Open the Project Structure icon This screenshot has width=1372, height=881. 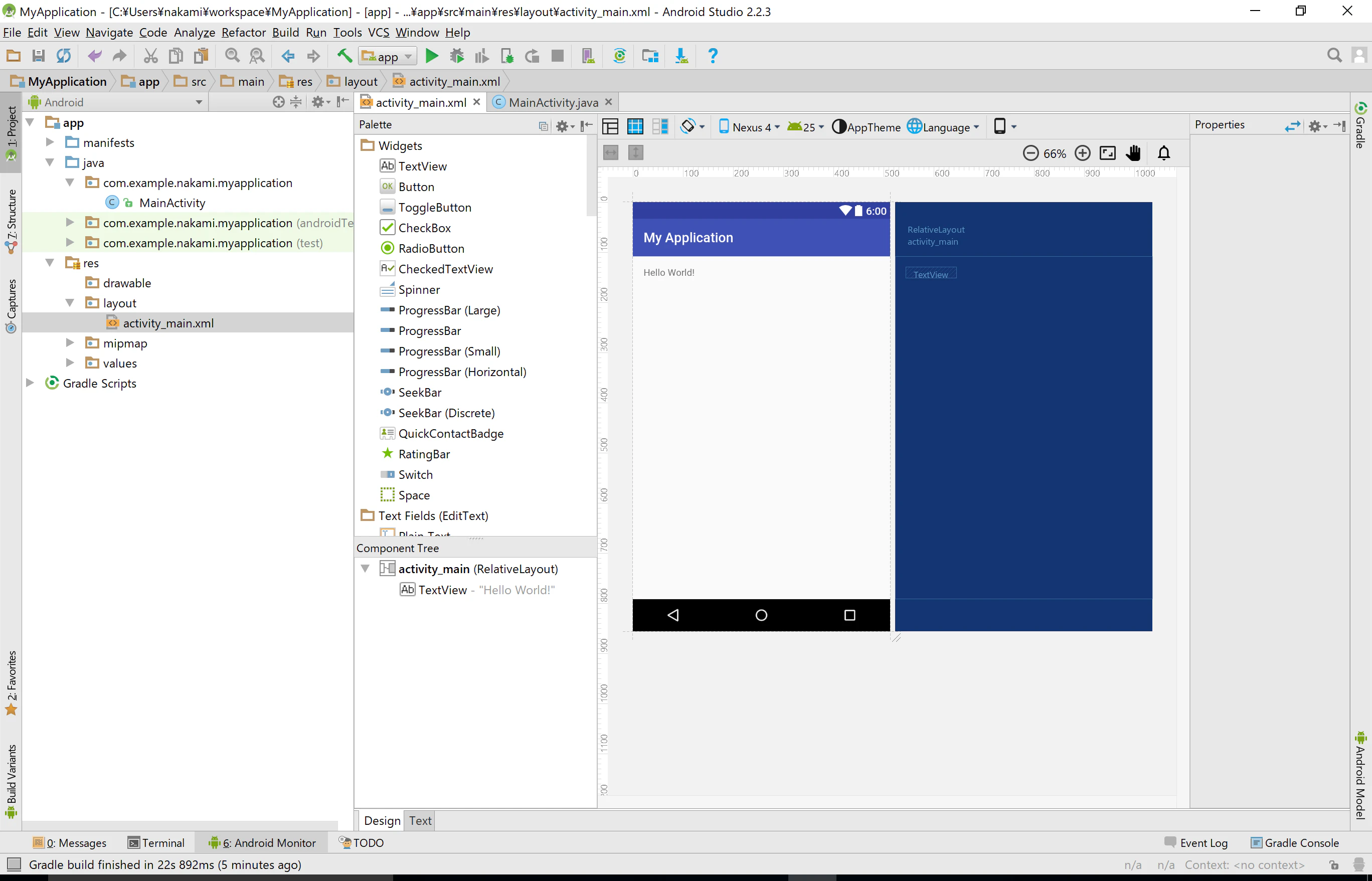pos(650,56)
